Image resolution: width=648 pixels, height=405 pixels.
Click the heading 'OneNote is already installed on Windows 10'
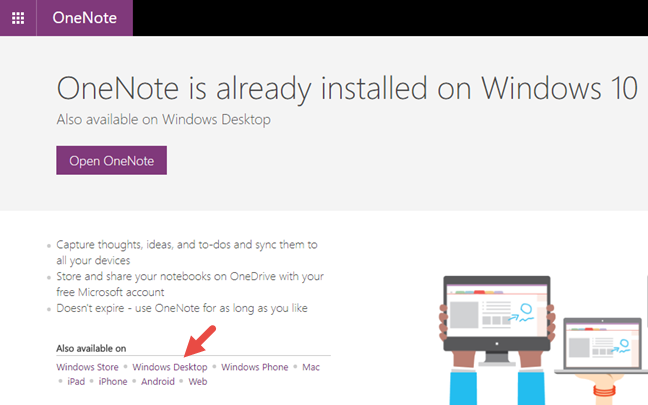click(x=347, y=88)
